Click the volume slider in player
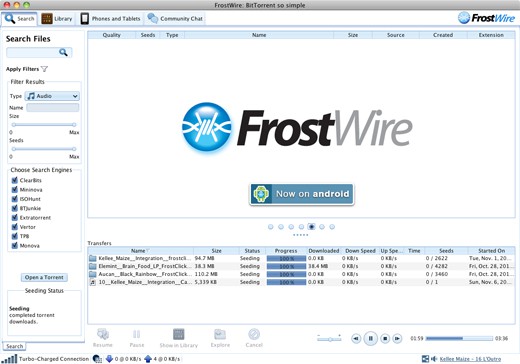Screen dimensions: 520x364 pos(329,339)
